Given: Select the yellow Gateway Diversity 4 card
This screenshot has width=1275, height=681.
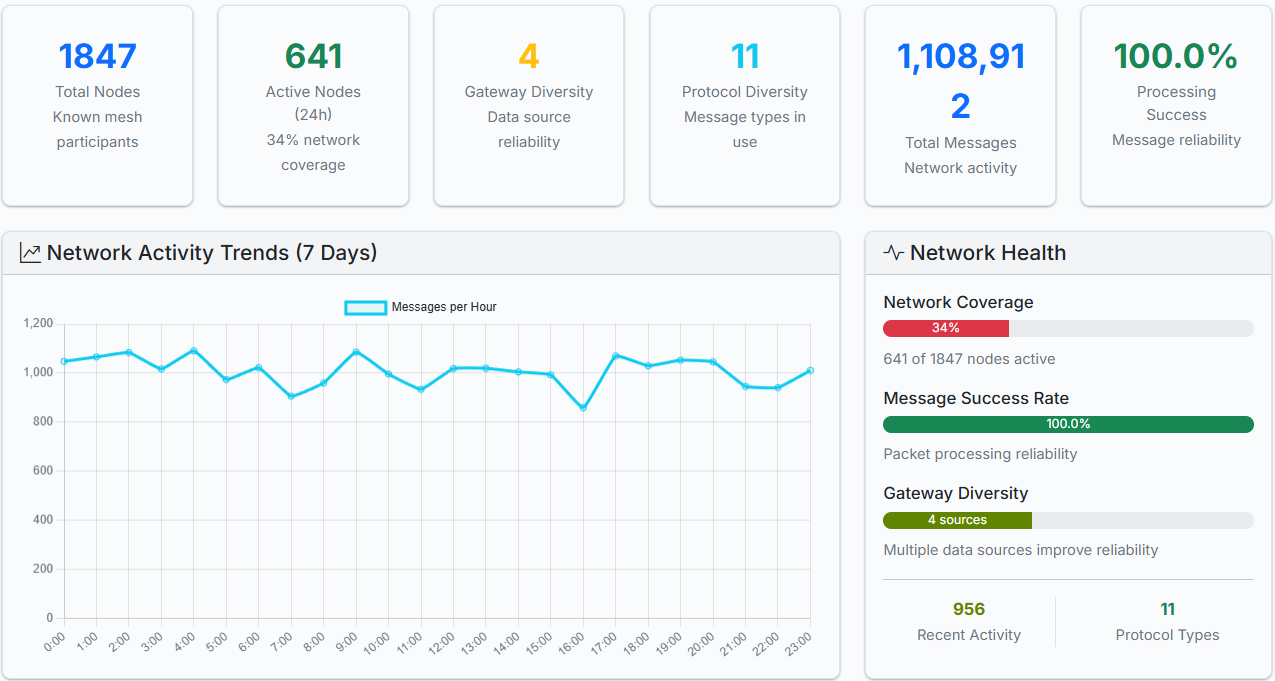Looking at the screenshot, I should click(529, 105).
